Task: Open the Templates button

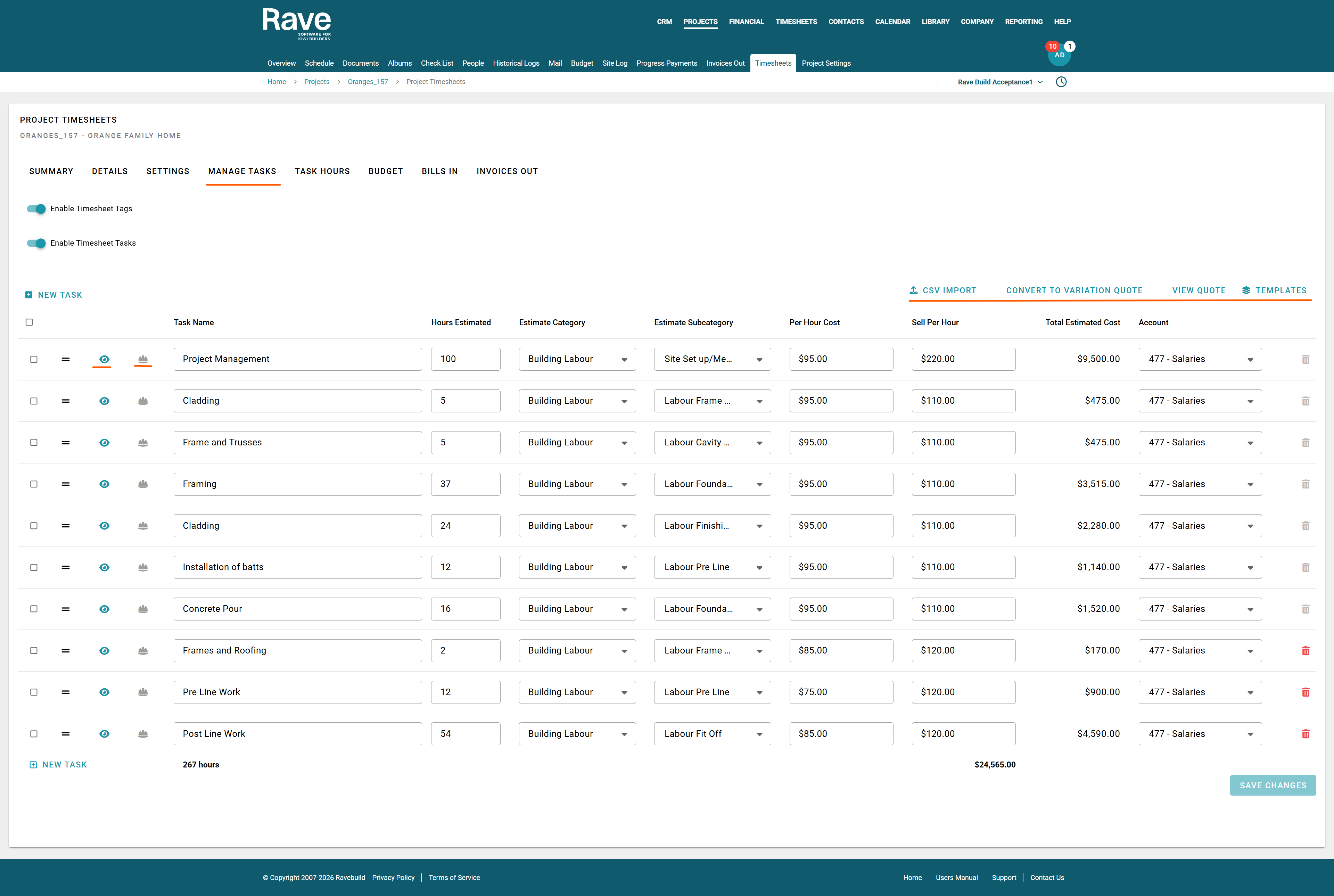Action: (x=1274, y=290)
